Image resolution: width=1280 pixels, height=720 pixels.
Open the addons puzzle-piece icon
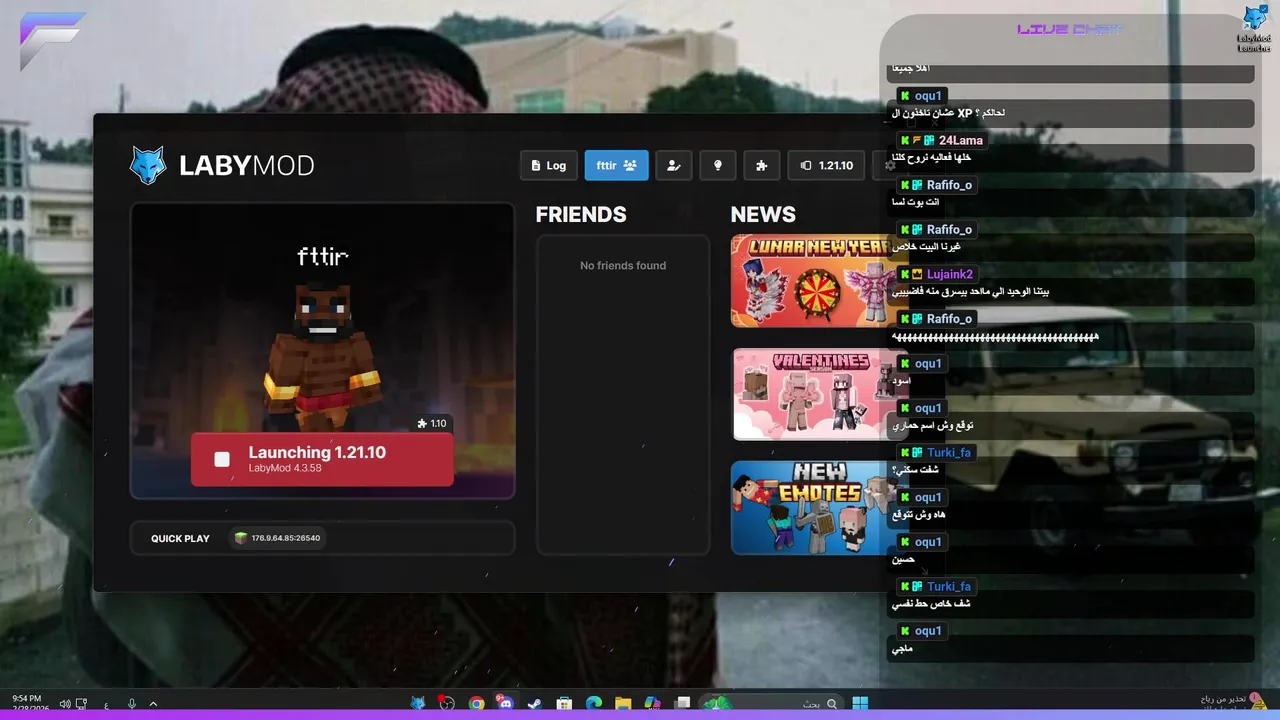[x=761, y=165]
